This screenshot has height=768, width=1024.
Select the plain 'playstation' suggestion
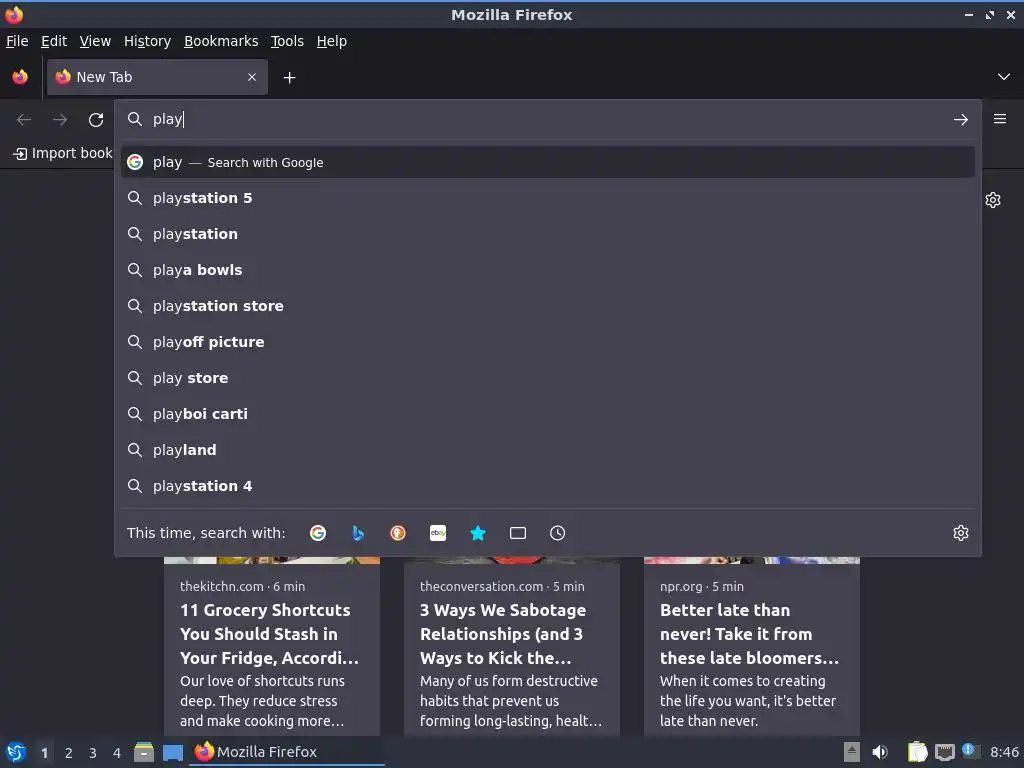[x=548, y=234]
